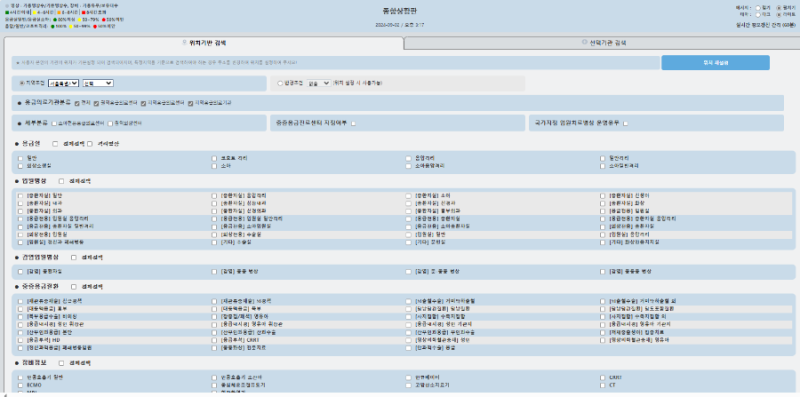Check 외상소생실 checkbox
800x397 pixels.
pyautogui.click(x=20, y=166)
